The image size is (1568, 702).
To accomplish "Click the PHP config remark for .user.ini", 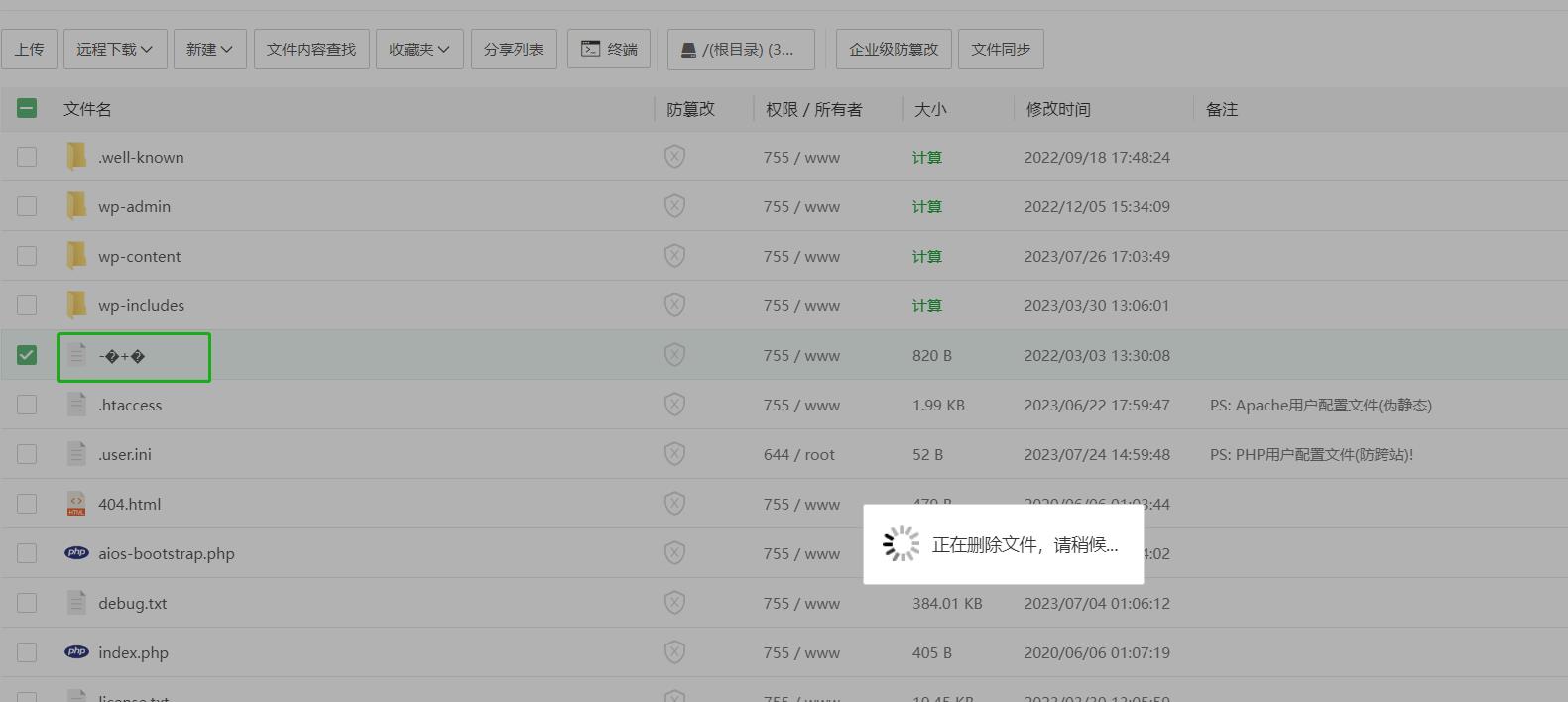I will [1311, 454].
